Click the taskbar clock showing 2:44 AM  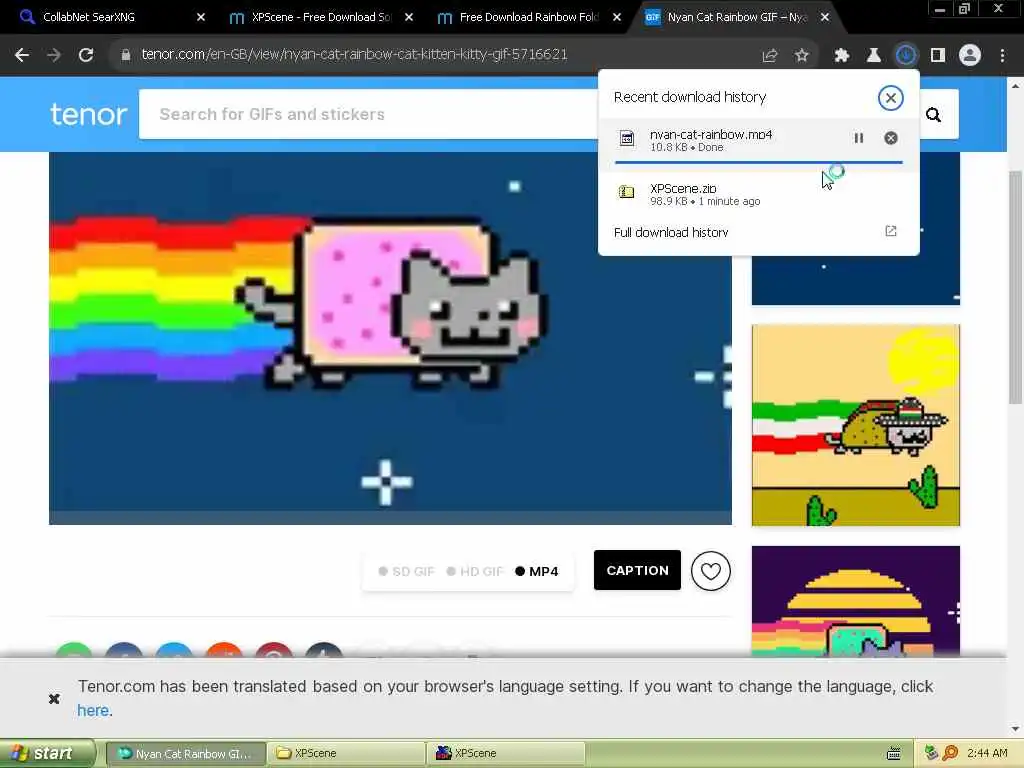click(987, 754)
